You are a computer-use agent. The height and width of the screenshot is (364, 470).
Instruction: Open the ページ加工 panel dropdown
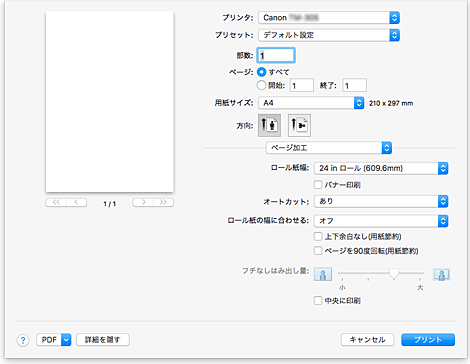329,148
